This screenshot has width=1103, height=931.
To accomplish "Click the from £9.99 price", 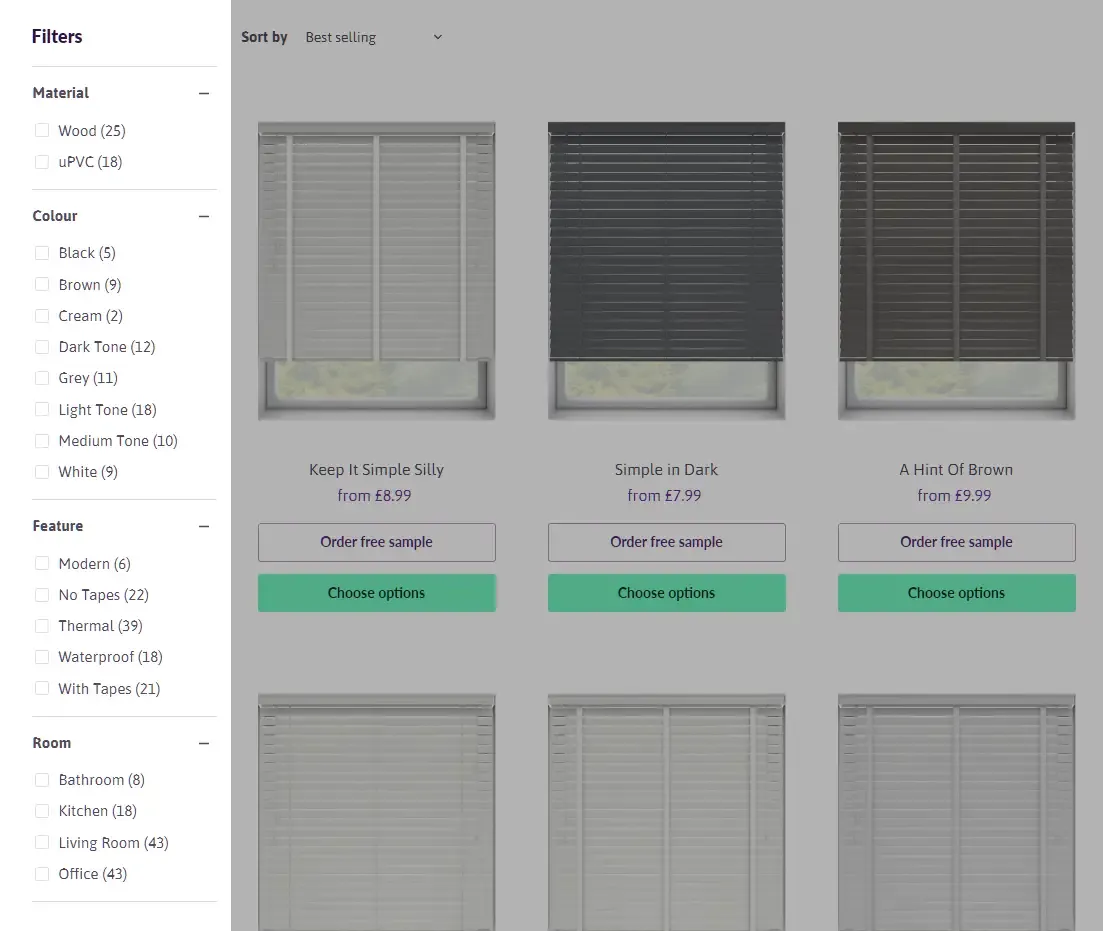I will [954, 495].
